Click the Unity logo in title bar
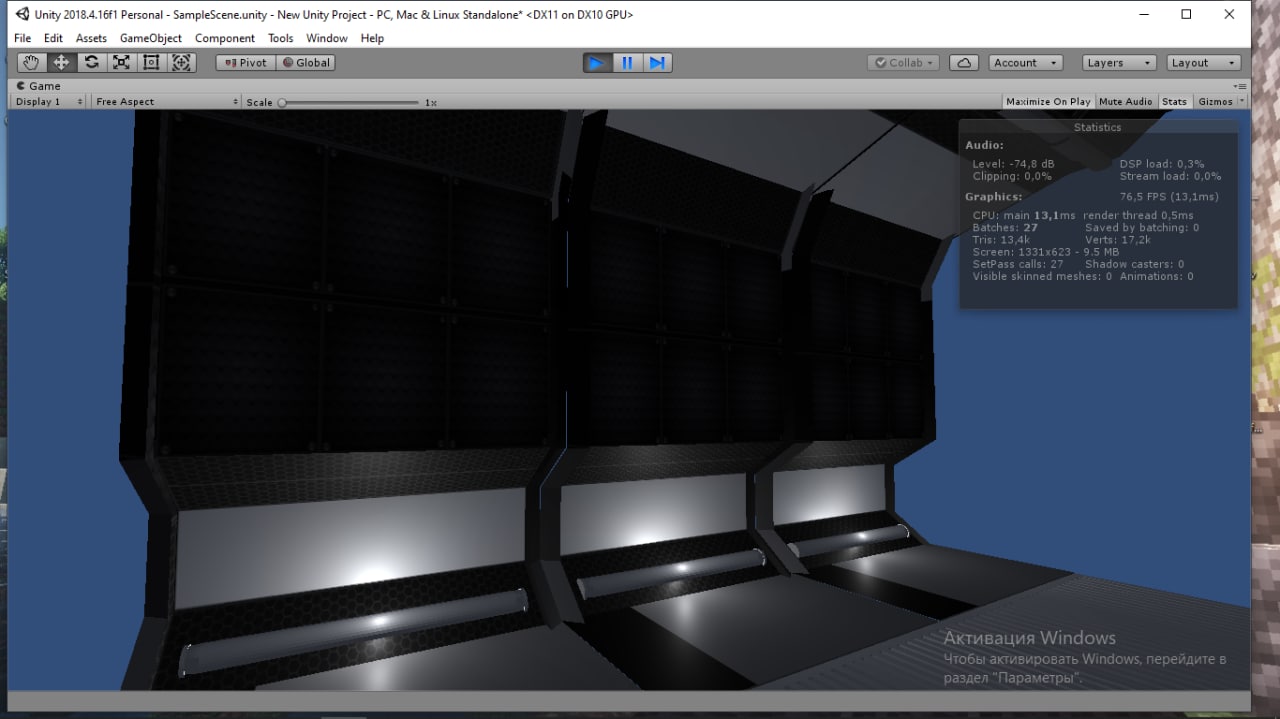 pos(22,14)
